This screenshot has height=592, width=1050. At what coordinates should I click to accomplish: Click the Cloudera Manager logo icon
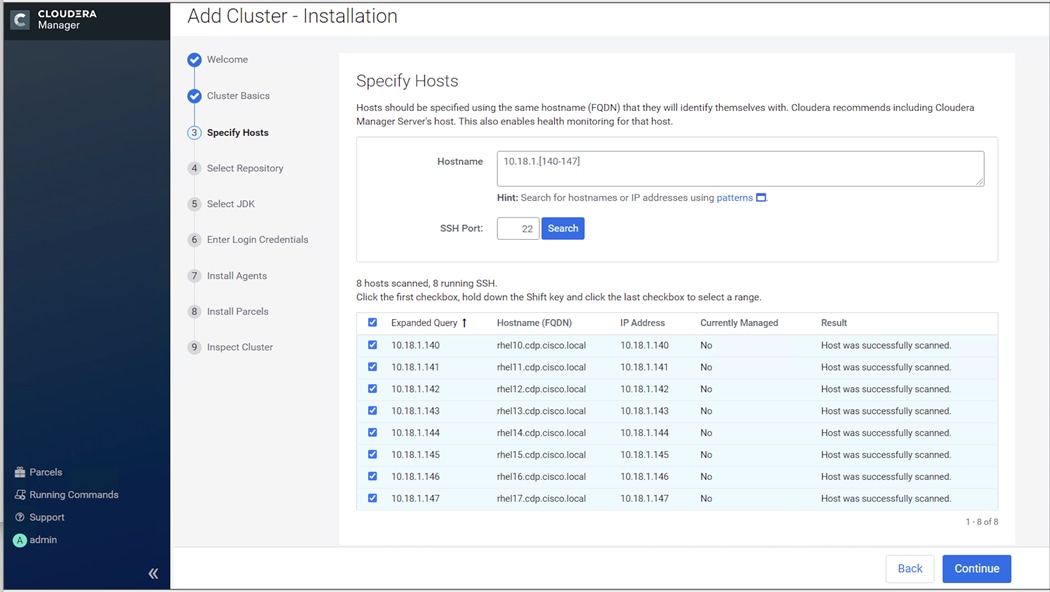click(x=20, y=20)
